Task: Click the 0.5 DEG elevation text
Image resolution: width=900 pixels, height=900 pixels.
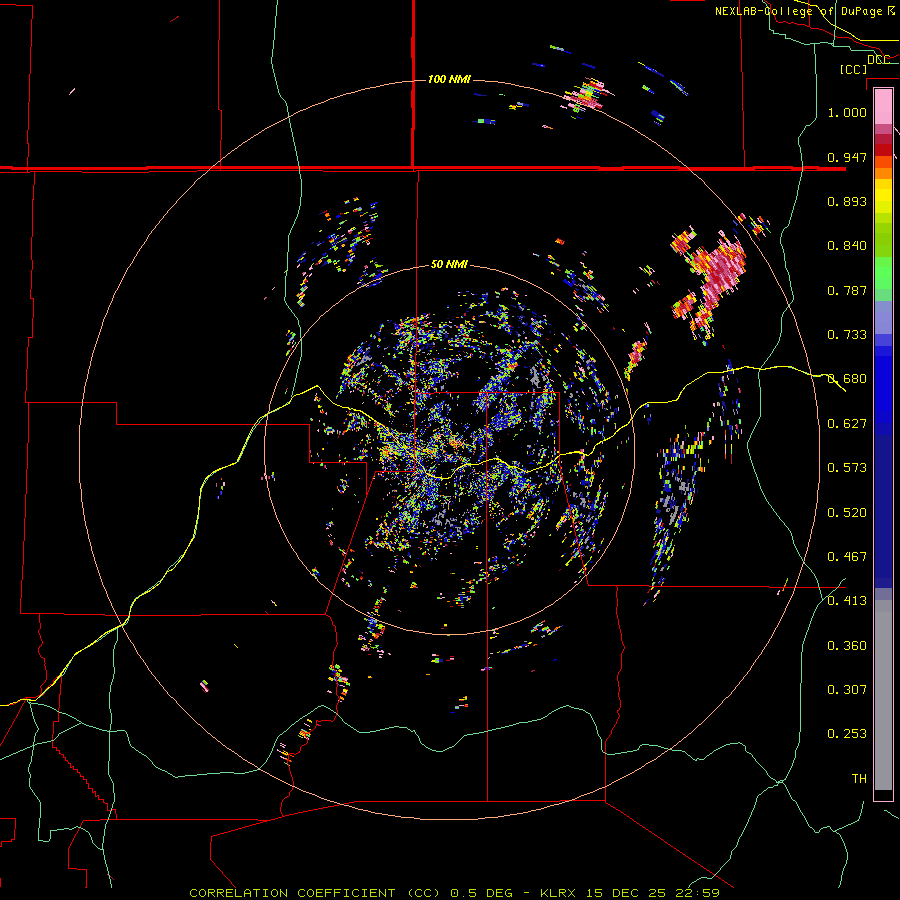Action: 481,893
